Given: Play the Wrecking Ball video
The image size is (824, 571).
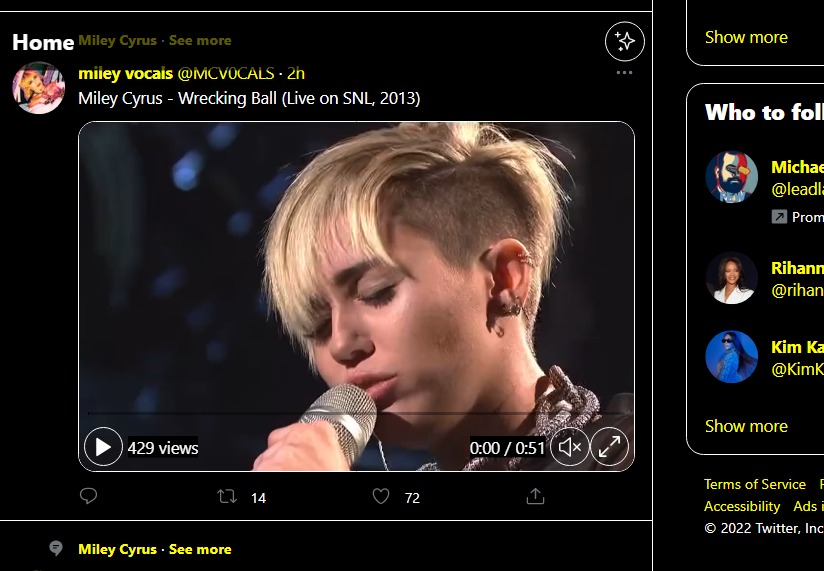Looking at the screenshot, I should (x=103, y=447).
